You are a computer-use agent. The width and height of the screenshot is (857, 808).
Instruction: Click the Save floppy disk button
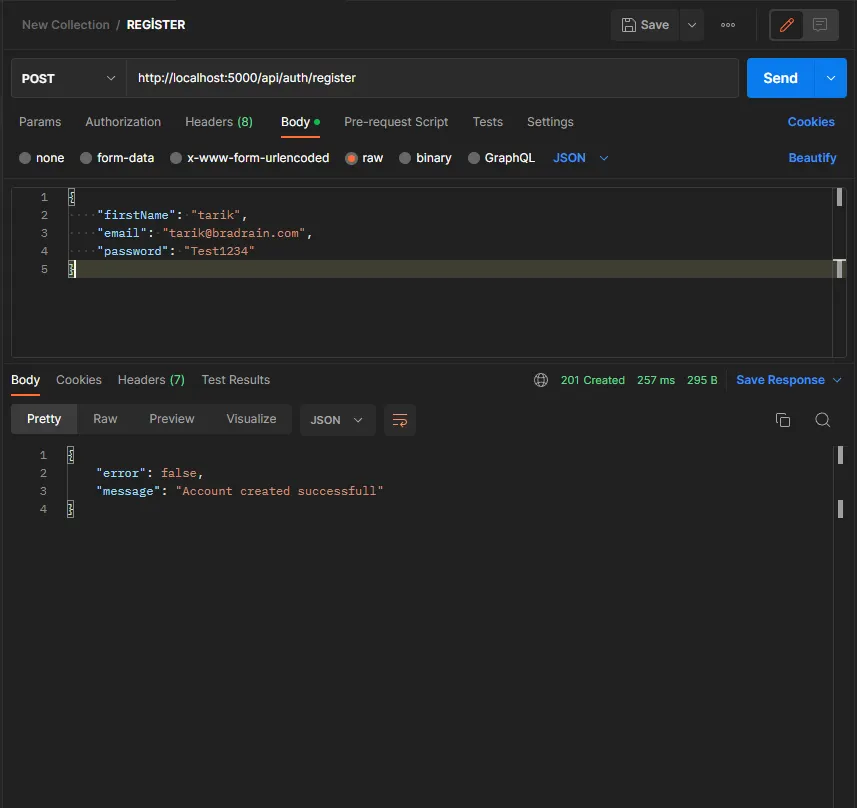coord(645,25)
